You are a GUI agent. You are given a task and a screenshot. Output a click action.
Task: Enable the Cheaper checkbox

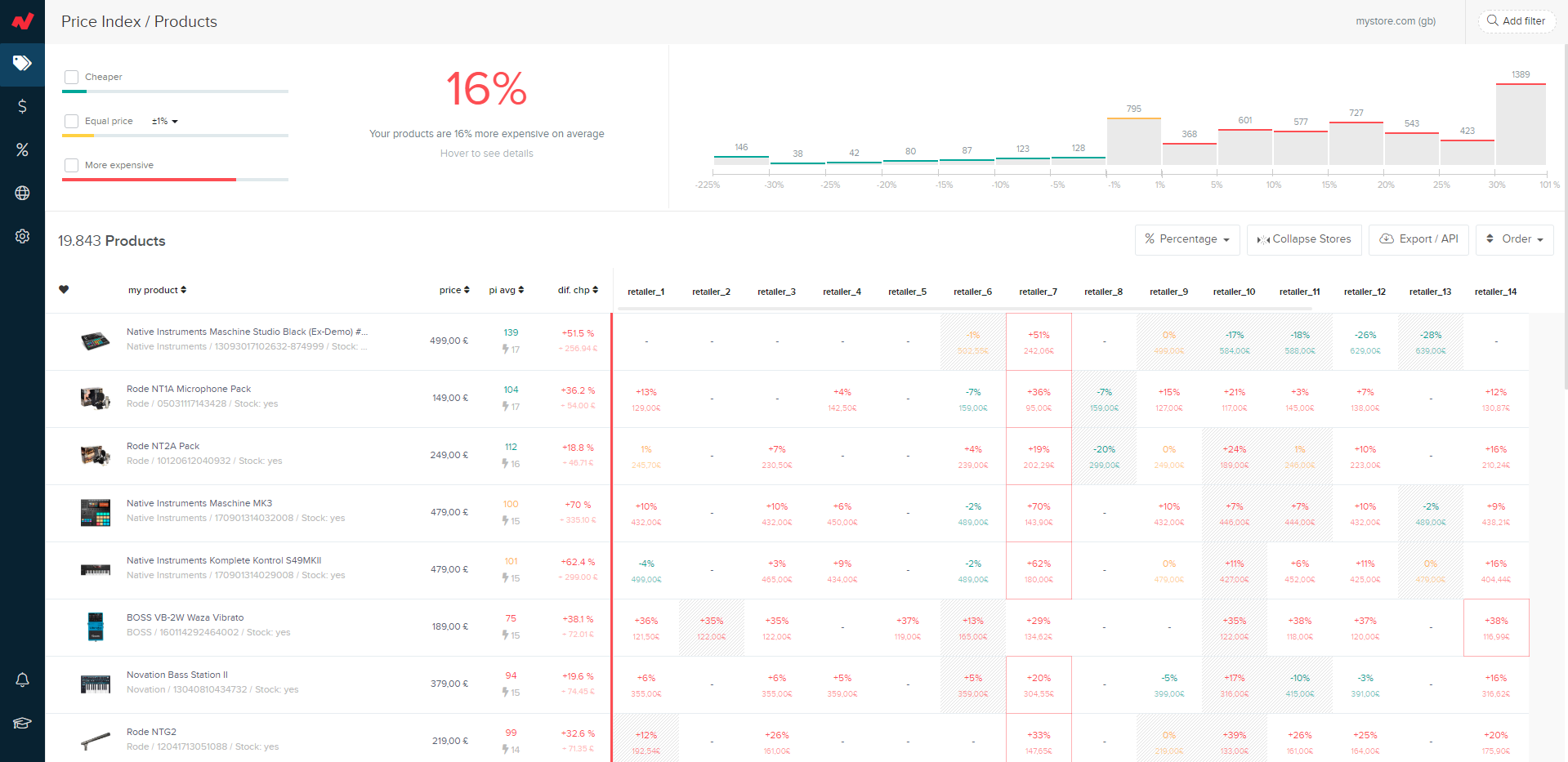(x=72, y=77)
